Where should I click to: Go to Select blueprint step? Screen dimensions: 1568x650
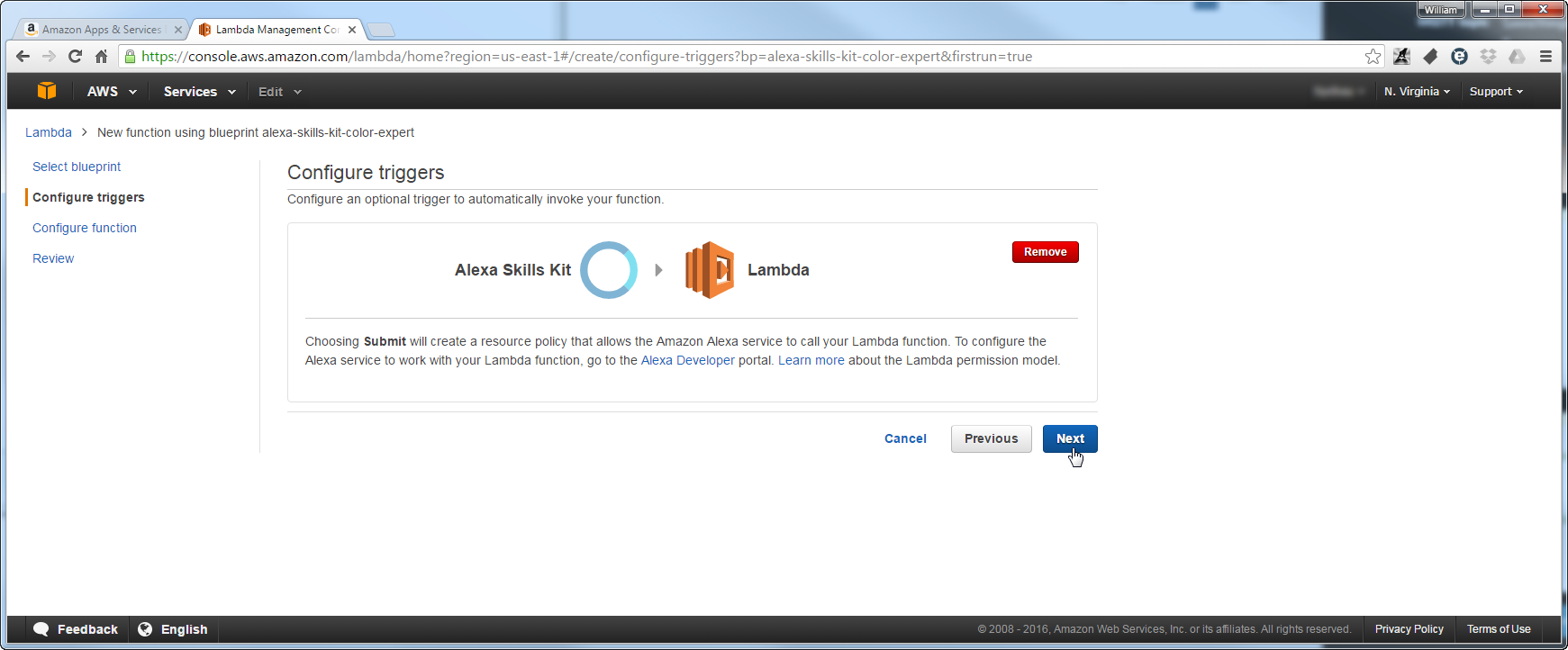[77, 167]
